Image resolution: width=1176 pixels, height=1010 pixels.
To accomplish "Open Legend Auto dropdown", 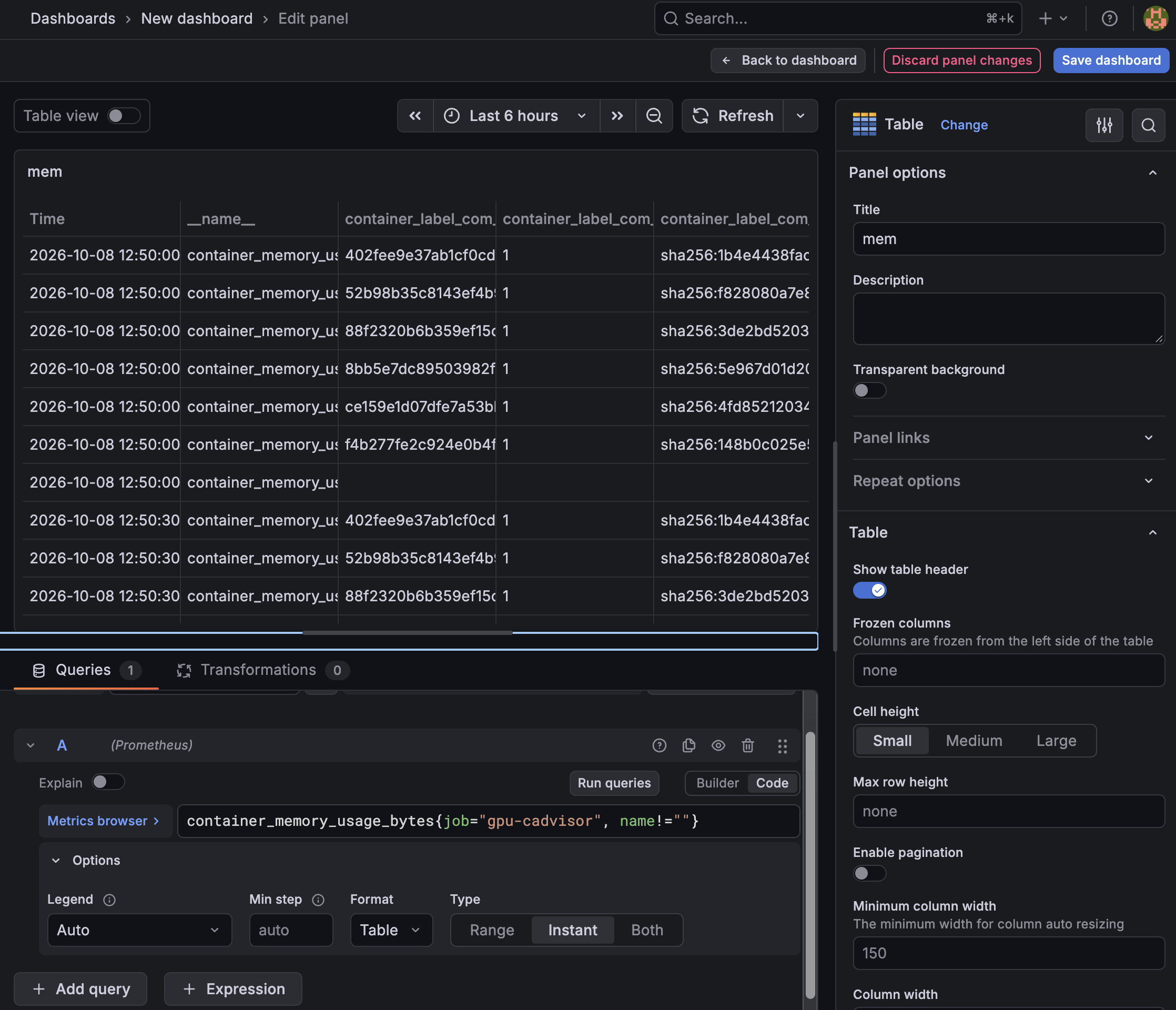I will 139,930.
